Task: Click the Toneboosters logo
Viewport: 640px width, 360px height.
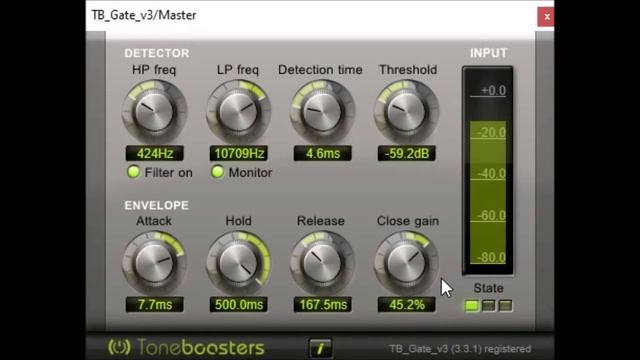Action: pyautogui.click(x=187, y=347)
